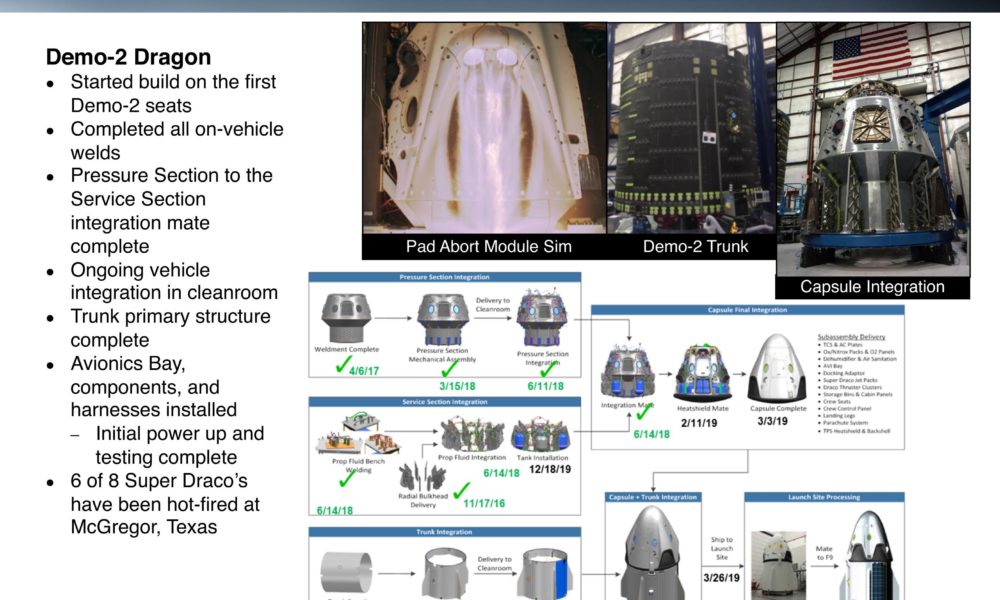Click the date 3/26/19 below Ship to Launch Site
This screenshot has width=1000, height=600.
point(721,578)
